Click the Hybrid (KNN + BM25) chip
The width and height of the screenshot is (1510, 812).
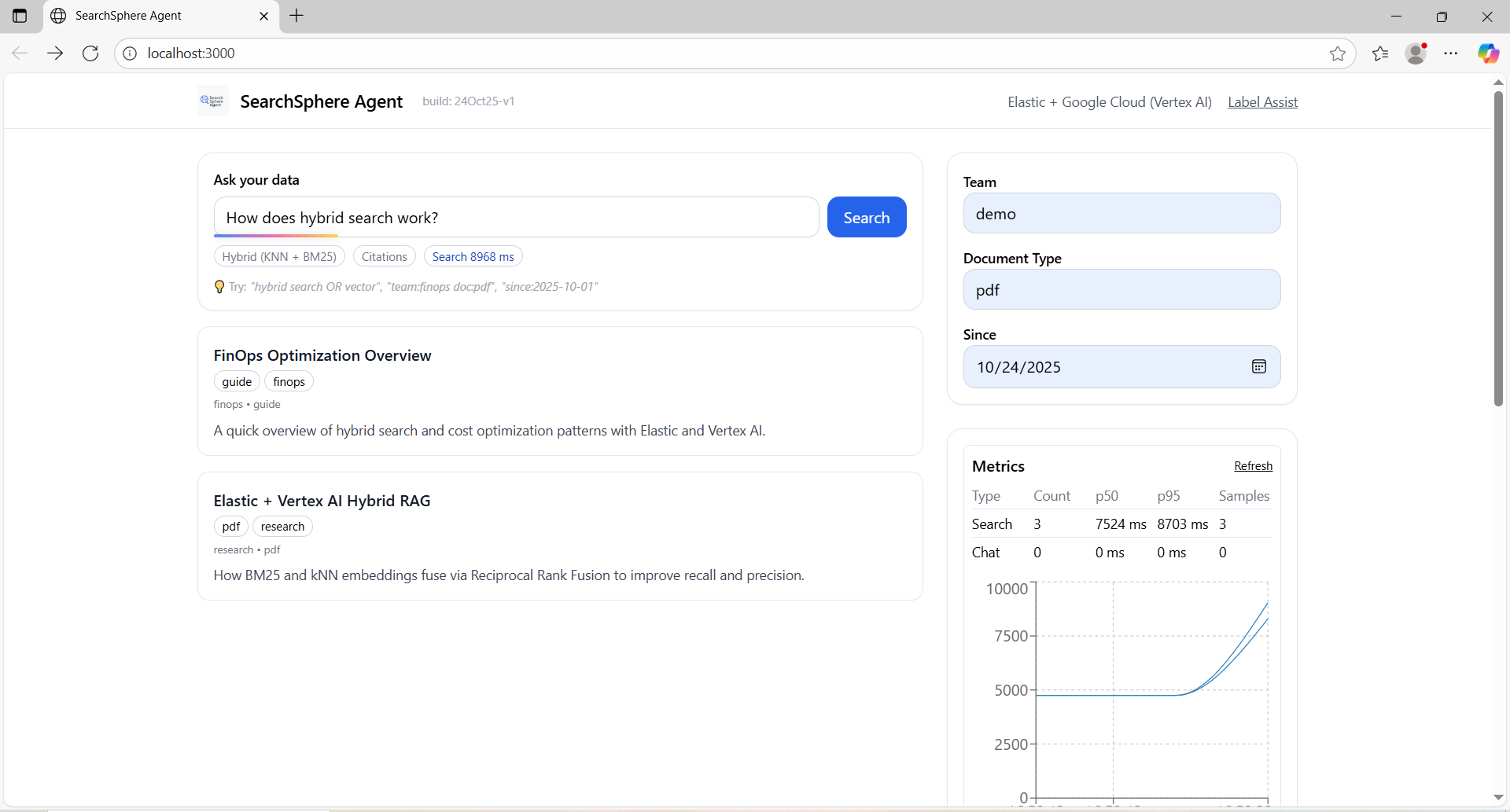click(279, 256)
